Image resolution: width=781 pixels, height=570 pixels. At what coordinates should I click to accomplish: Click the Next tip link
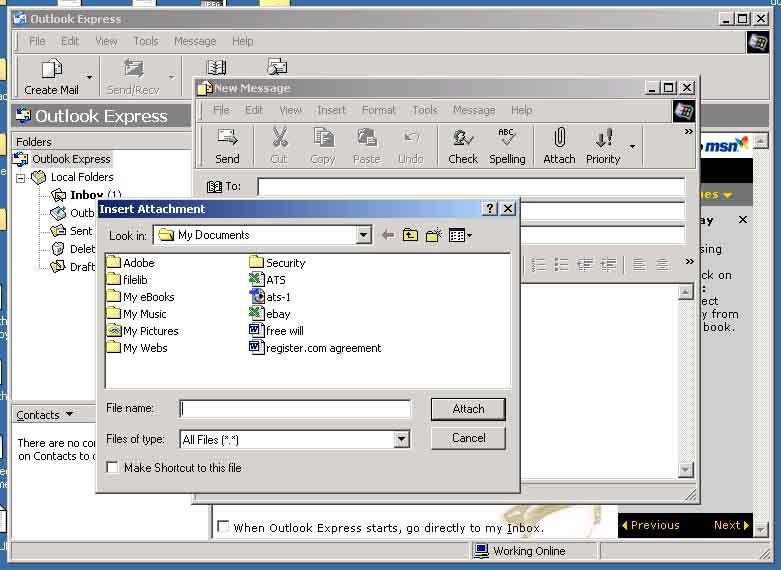(731, 525)
